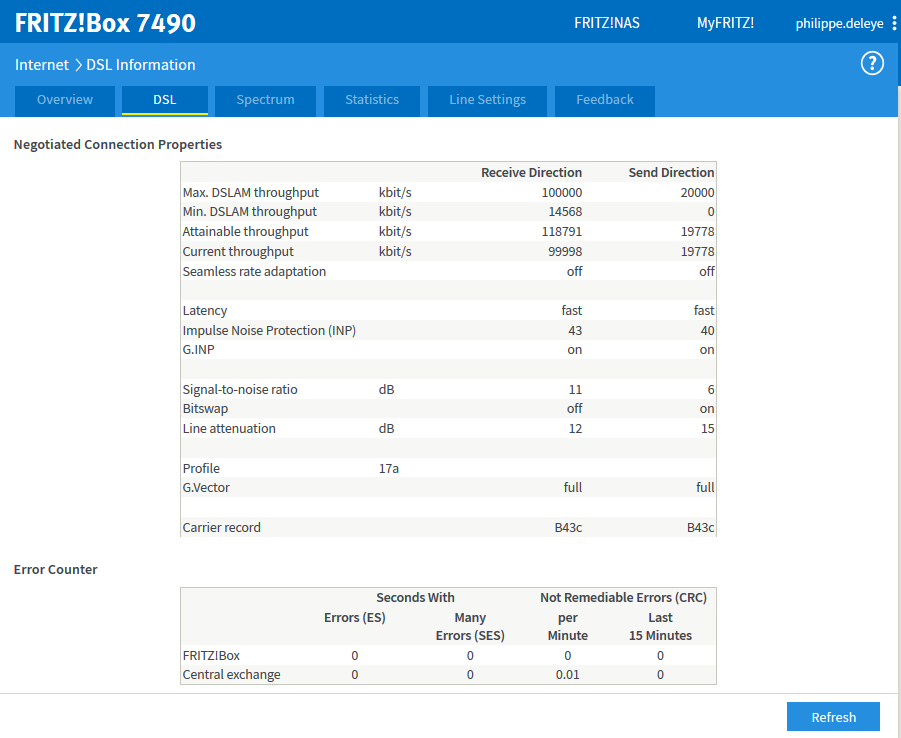Screen dimensions: 901x738
Task: Click Current throughput receive value 99998
Action: coord(562,252)
